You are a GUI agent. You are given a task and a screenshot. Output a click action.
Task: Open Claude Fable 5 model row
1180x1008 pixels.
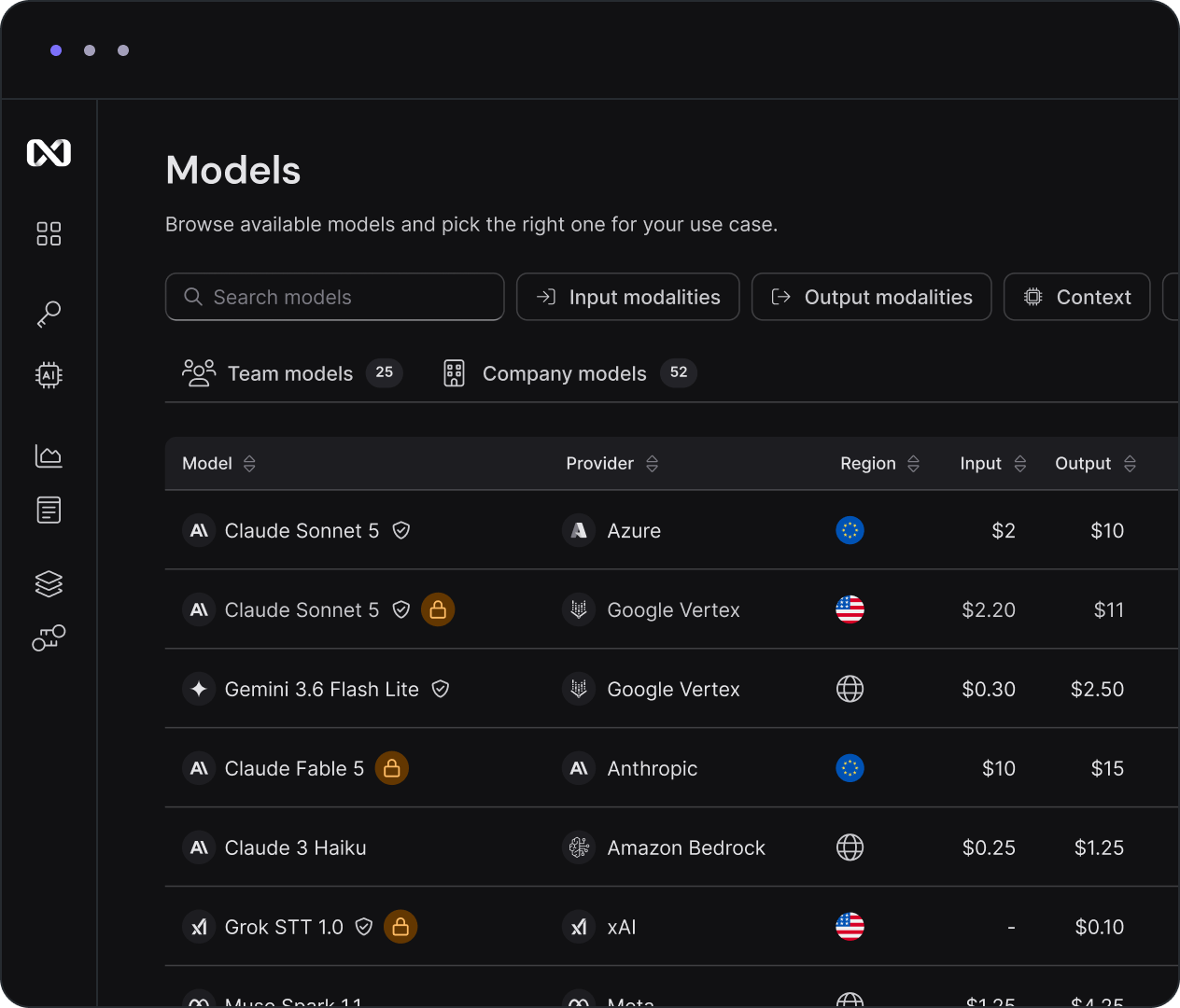[x=672, y=768]
